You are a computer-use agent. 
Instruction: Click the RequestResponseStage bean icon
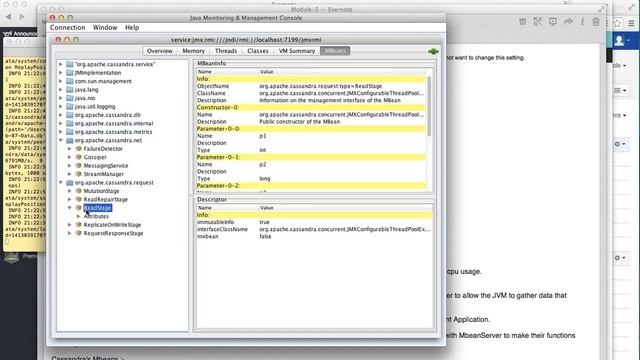point(78,233)
